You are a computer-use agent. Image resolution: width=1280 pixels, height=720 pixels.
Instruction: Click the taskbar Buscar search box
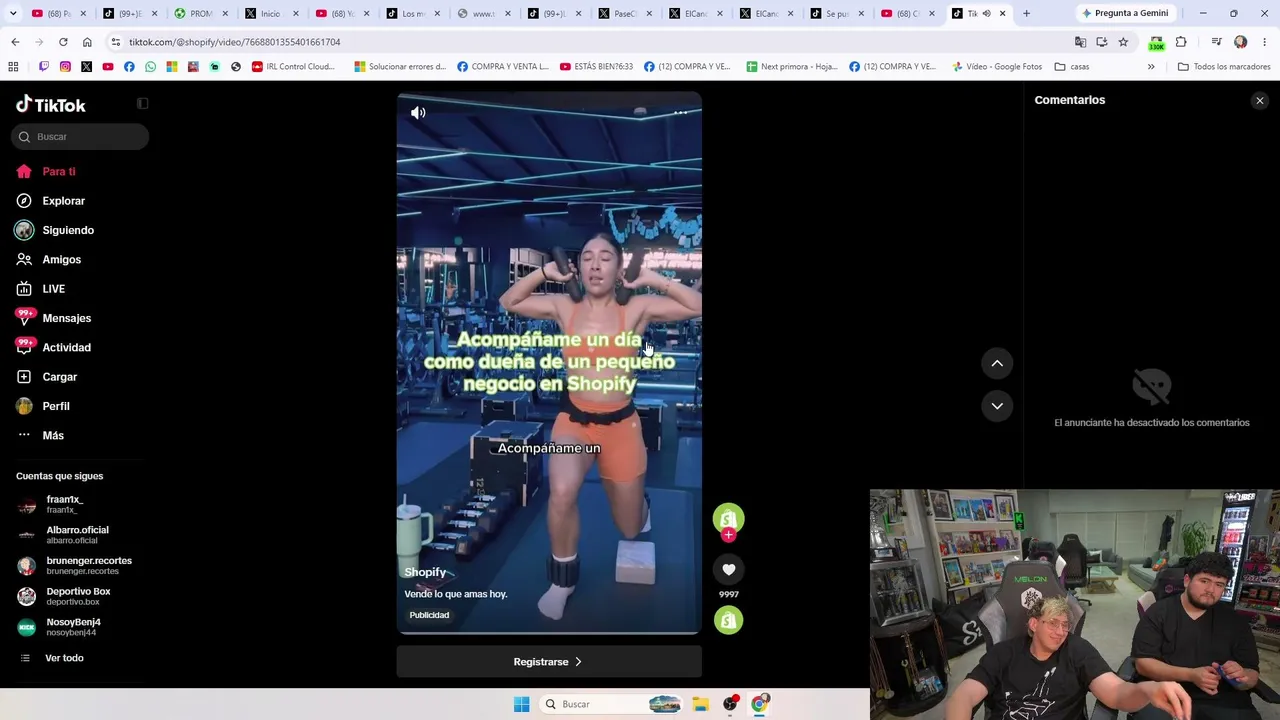tap(612, 704)
